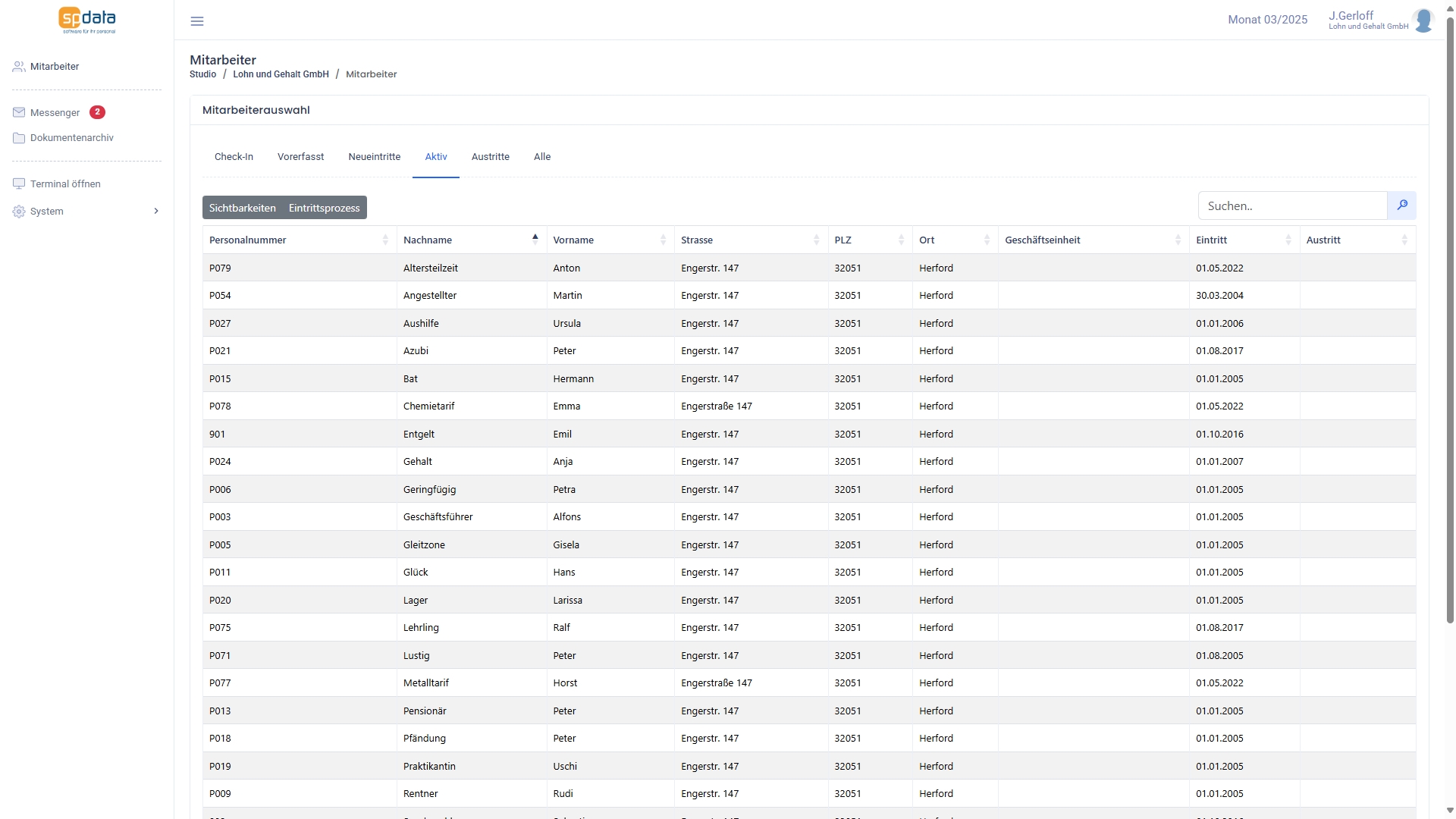The height and width of the screenshot is (819, 1456).
Task: Click the hamburger menu icon
Action: (x=197, y=21)
